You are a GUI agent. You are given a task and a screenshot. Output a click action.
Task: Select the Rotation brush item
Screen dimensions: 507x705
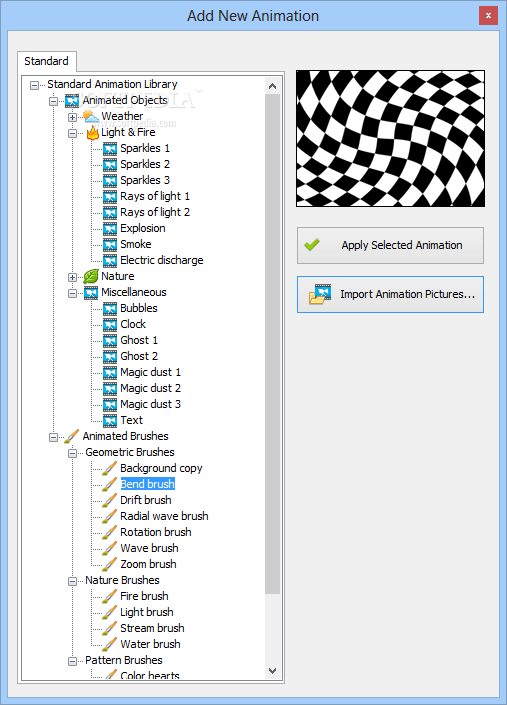156,532
